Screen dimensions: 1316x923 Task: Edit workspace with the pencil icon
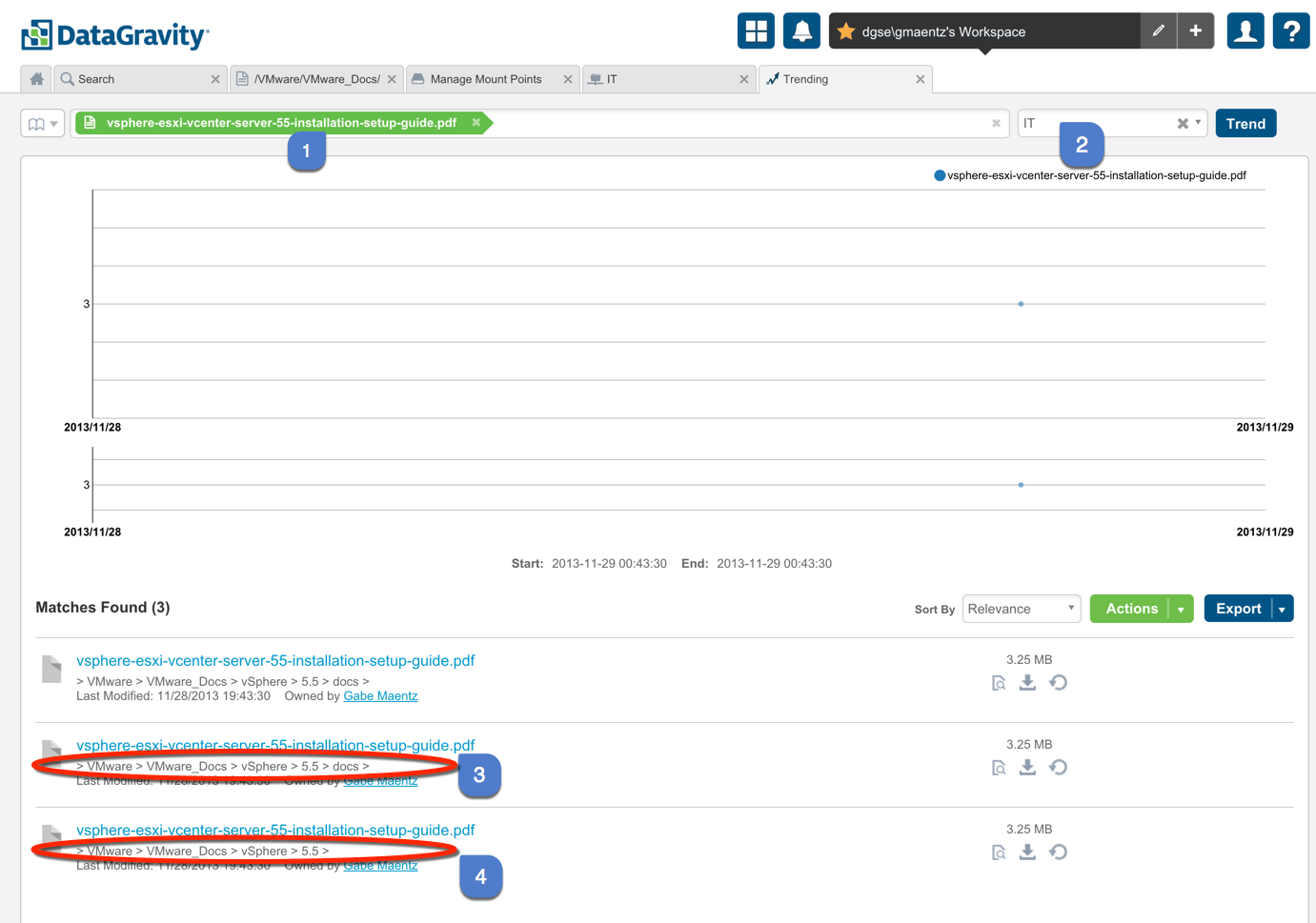[x=1158, y=30]
